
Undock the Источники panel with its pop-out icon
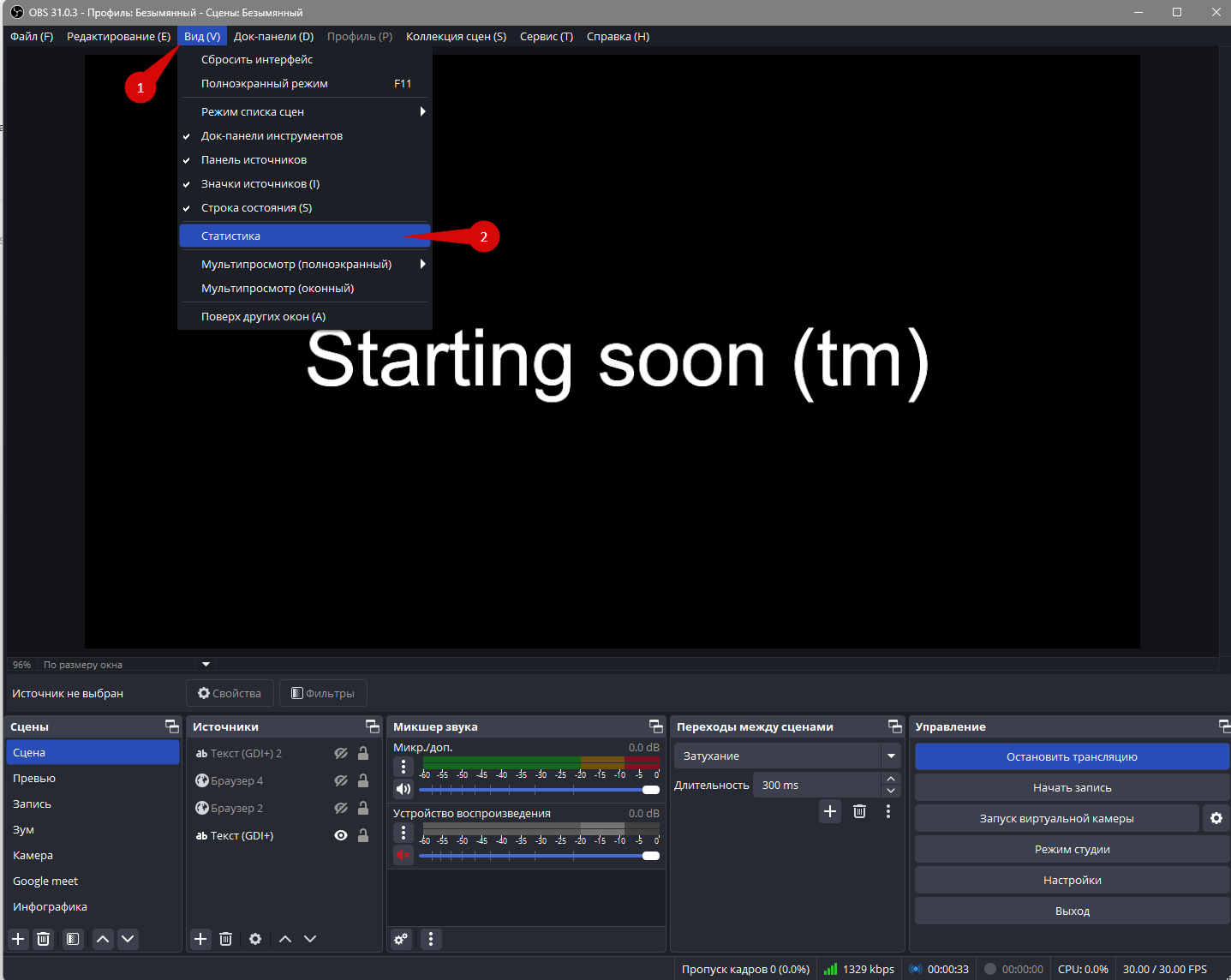click(x=373, y=726)
